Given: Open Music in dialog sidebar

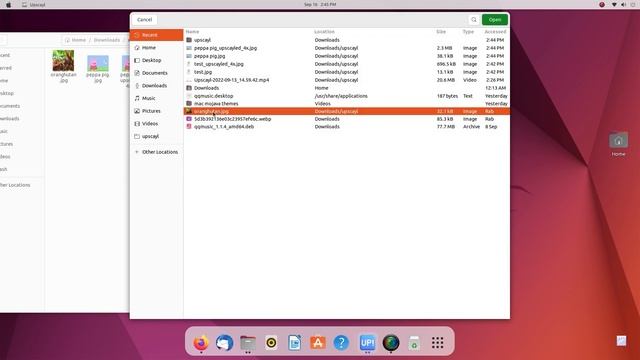Looking at the screenshot, I should pyautogui.click(x=157, y=98).
